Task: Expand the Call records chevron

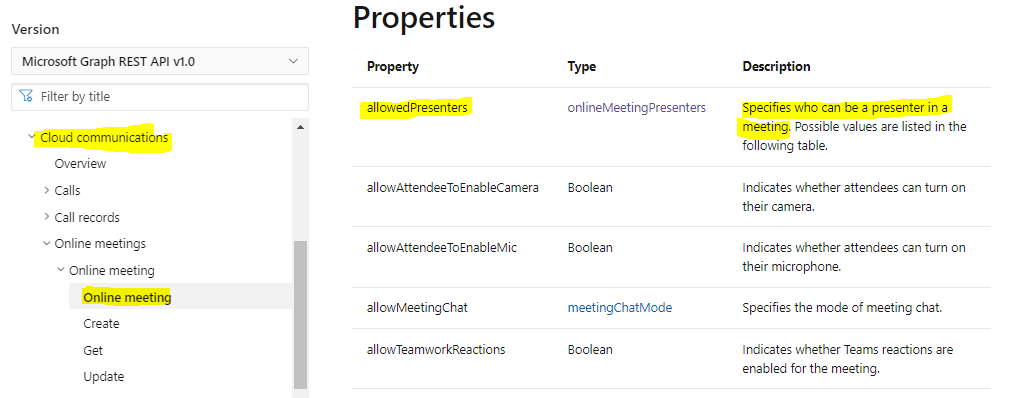Action: pyautogui.click(x=47, y=217)
